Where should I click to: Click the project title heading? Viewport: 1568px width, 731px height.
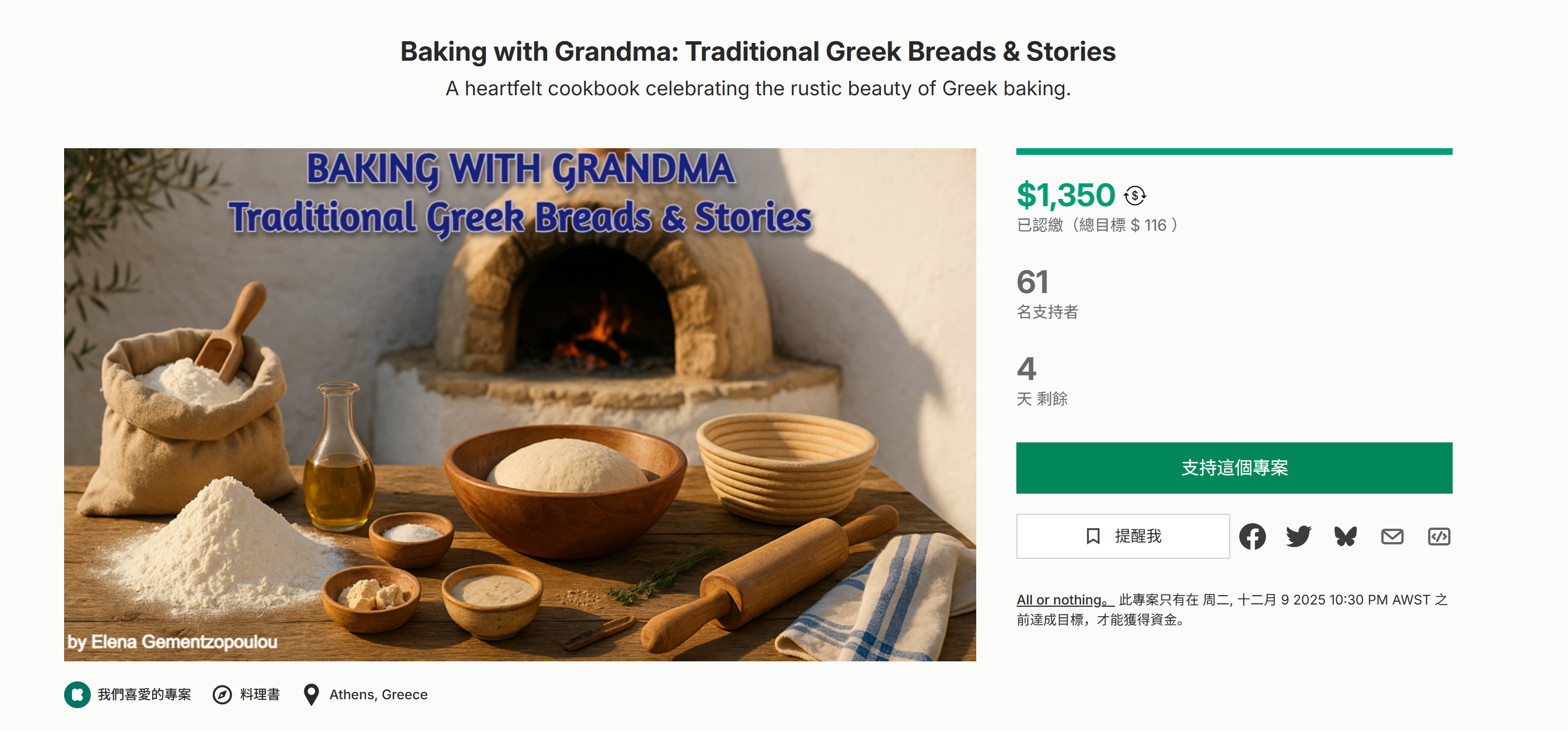(758, 52)
